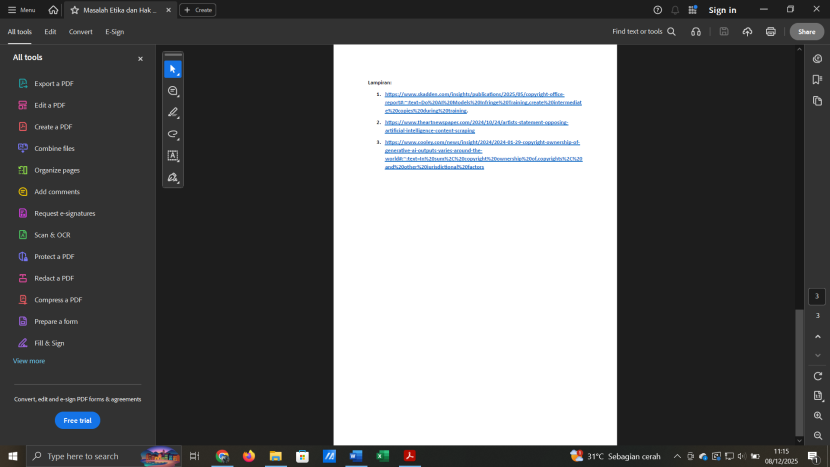Click the zoom/comment bubble tool in quick toolbar
The image size is (830, 467).
[x=173, y=91]
